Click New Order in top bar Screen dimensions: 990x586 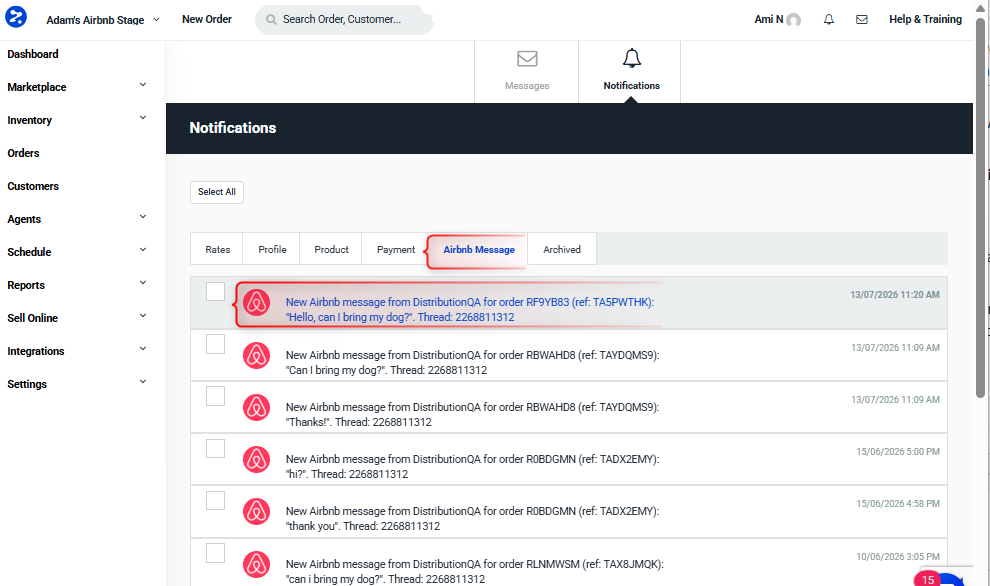(x=206, y=20)
